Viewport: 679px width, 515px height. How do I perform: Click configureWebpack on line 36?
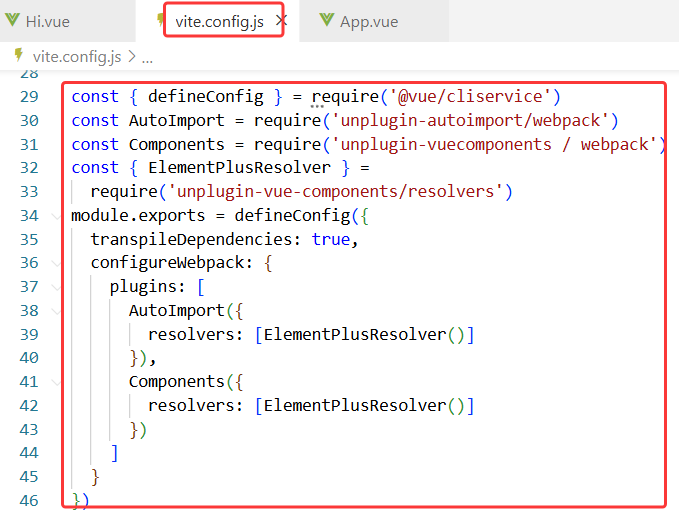[167, 263]
